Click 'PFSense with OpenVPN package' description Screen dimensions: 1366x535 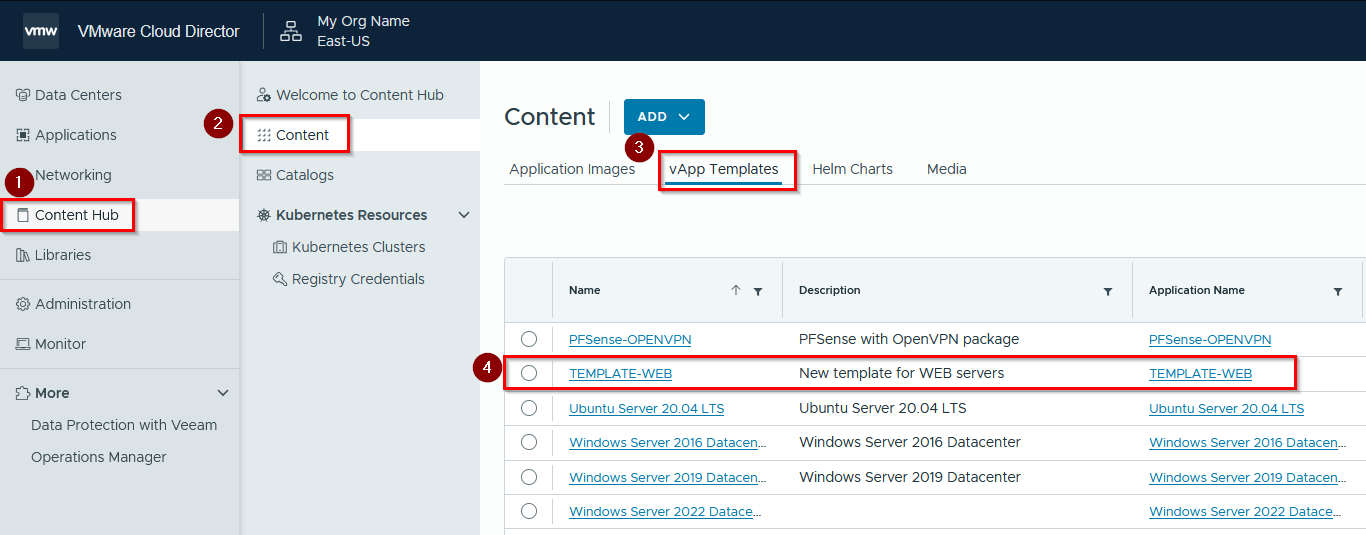click(909, 339)
